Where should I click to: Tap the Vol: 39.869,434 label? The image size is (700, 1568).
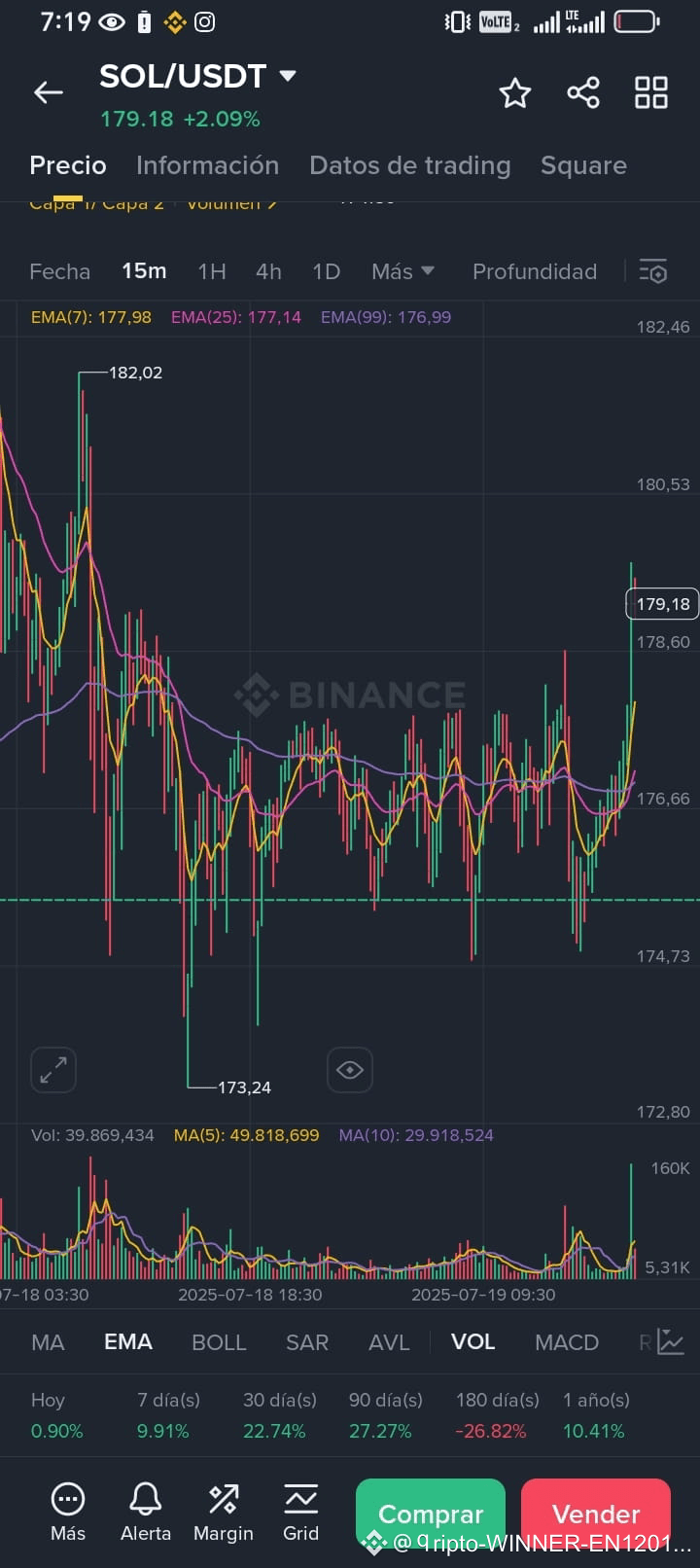pyautogui.click(x=92, y=1135)
